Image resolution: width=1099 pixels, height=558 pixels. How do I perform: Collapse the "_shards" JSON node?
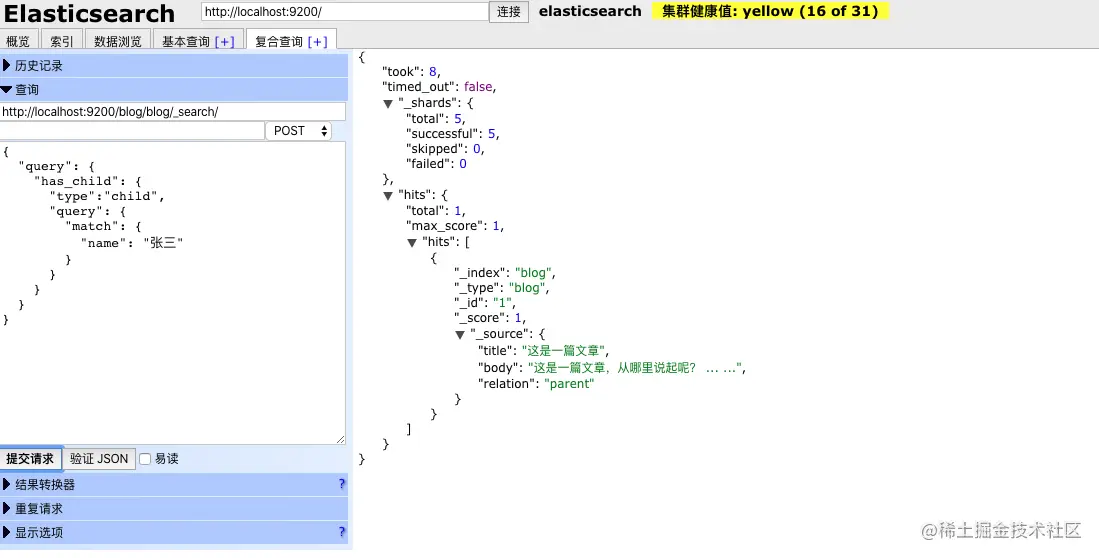388,104
